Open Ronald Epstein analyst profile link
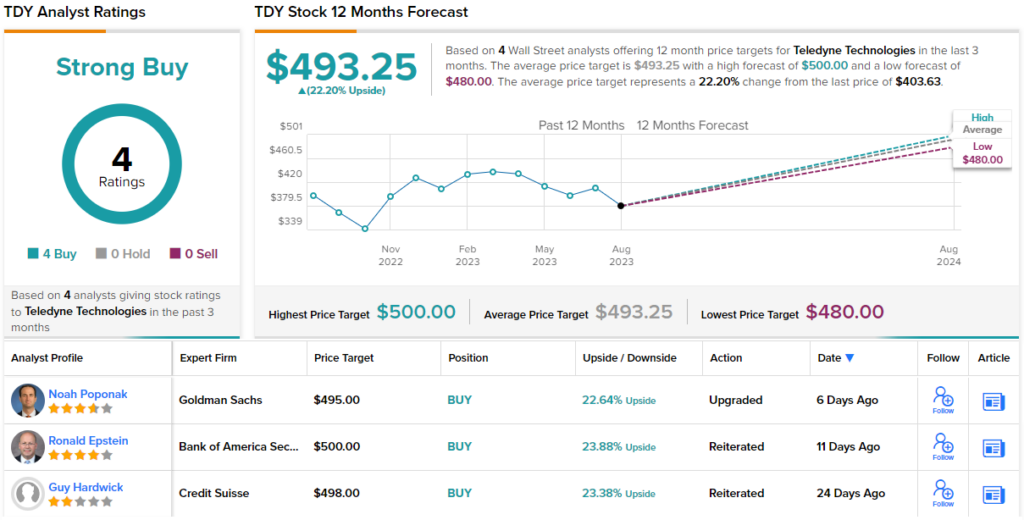The image size is (1024, 520). 88,441
